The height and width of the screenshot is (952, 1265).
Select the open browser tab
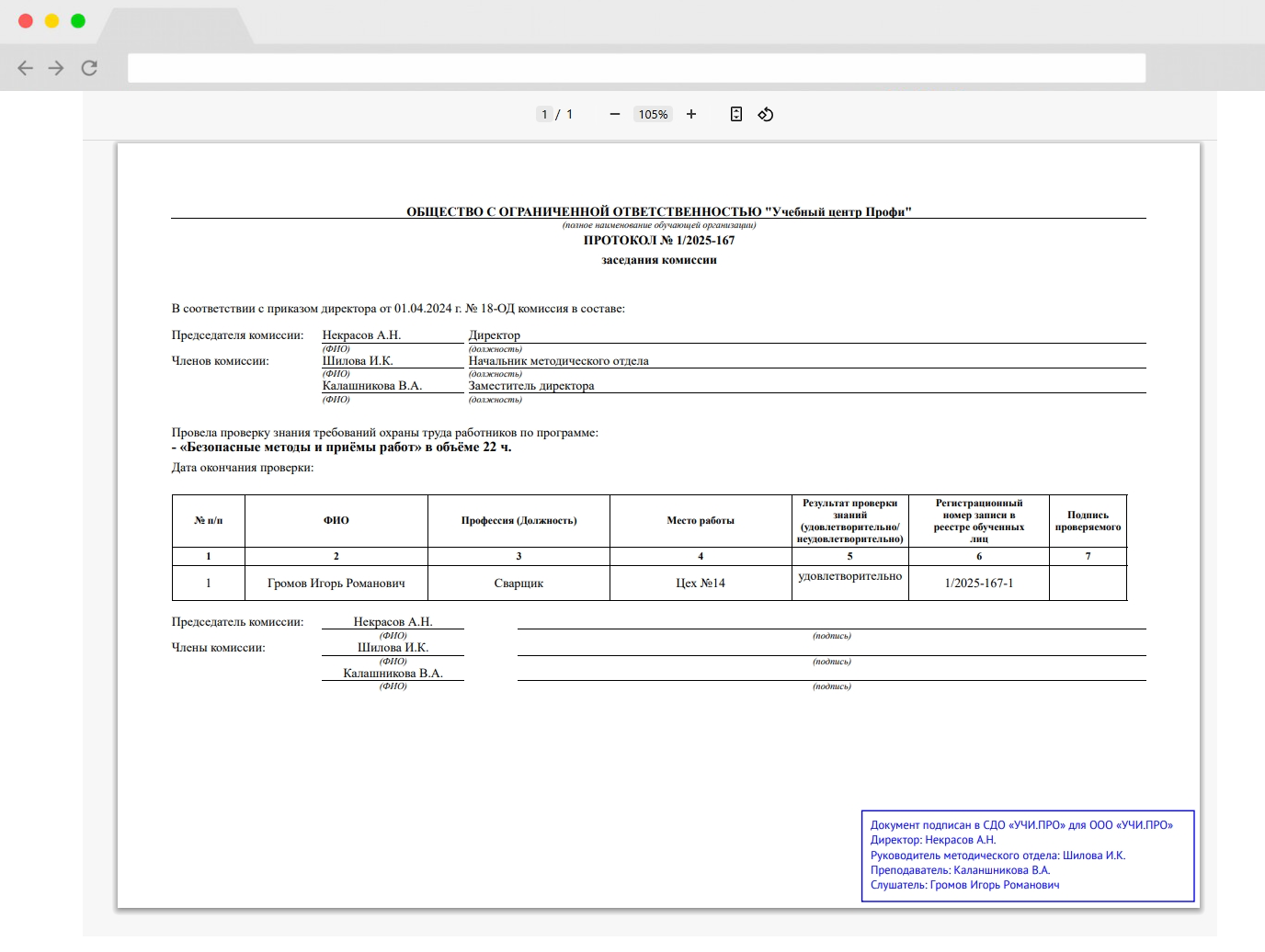pos(175,26)
